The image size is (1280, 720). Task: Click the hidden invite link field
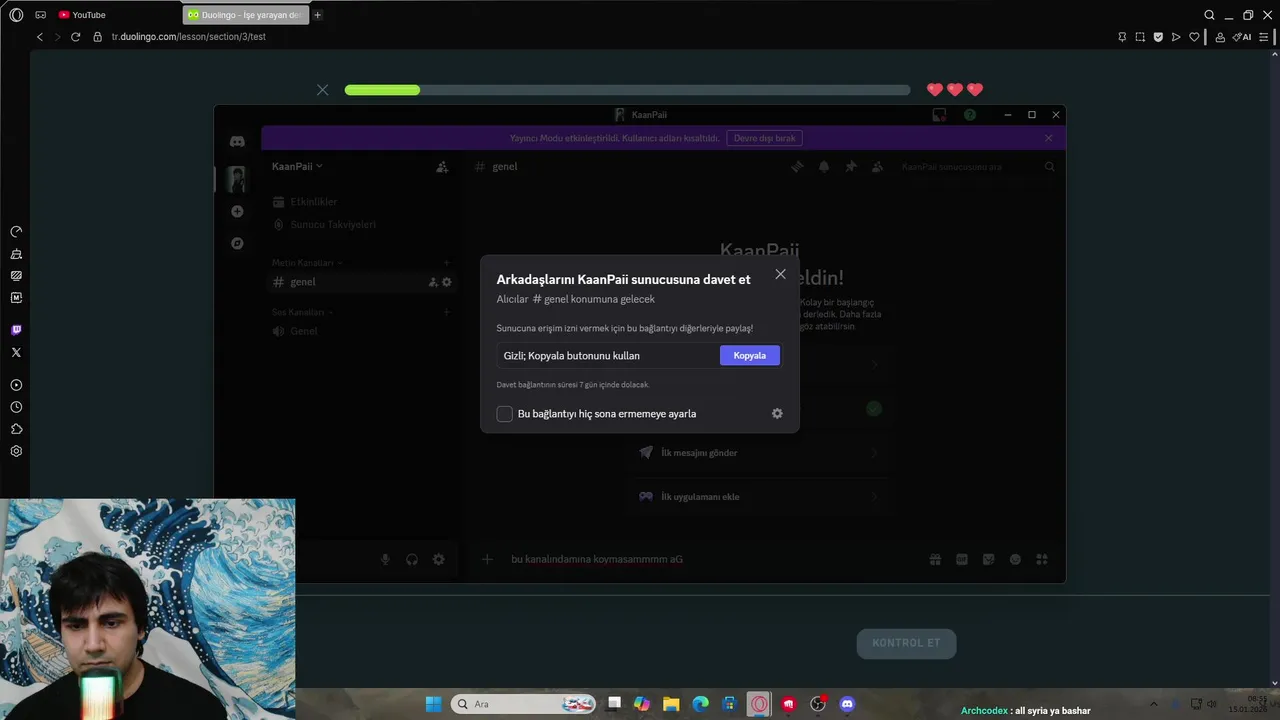click(x=608, y=355)
